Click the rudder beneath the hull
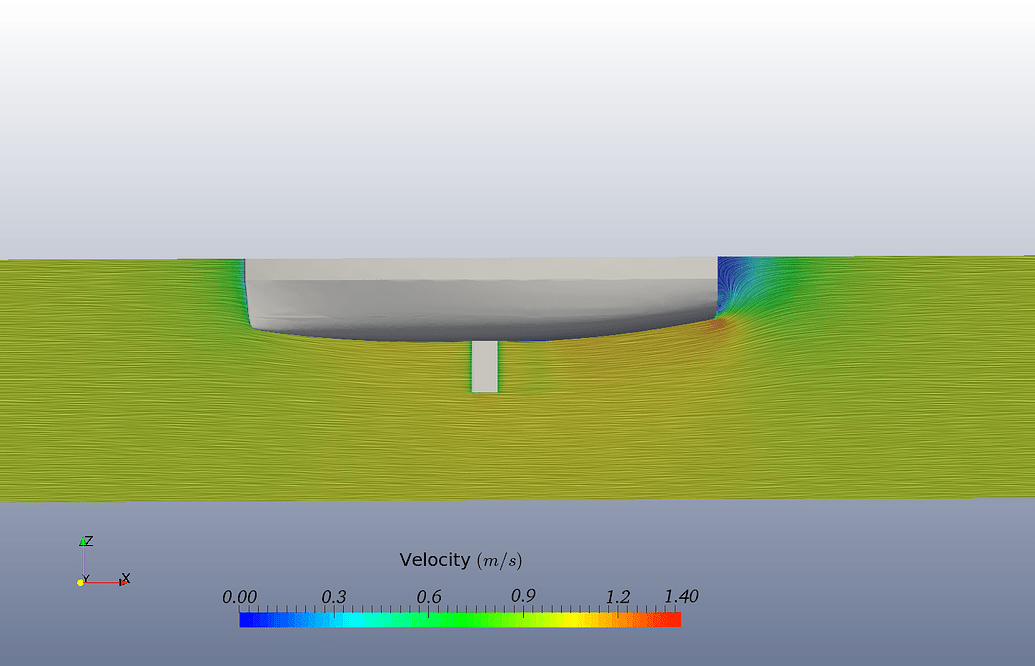The height and width of the screenshot is (666, 1035). 484,365
